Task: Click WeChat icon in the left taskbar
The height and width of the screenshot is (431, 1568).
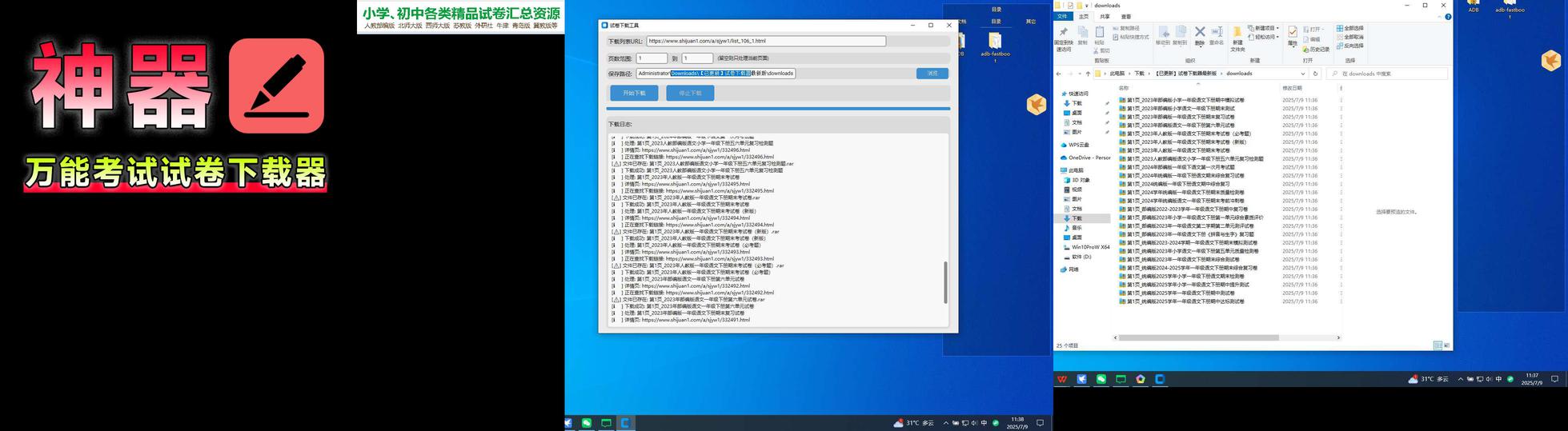Action: 587,422
